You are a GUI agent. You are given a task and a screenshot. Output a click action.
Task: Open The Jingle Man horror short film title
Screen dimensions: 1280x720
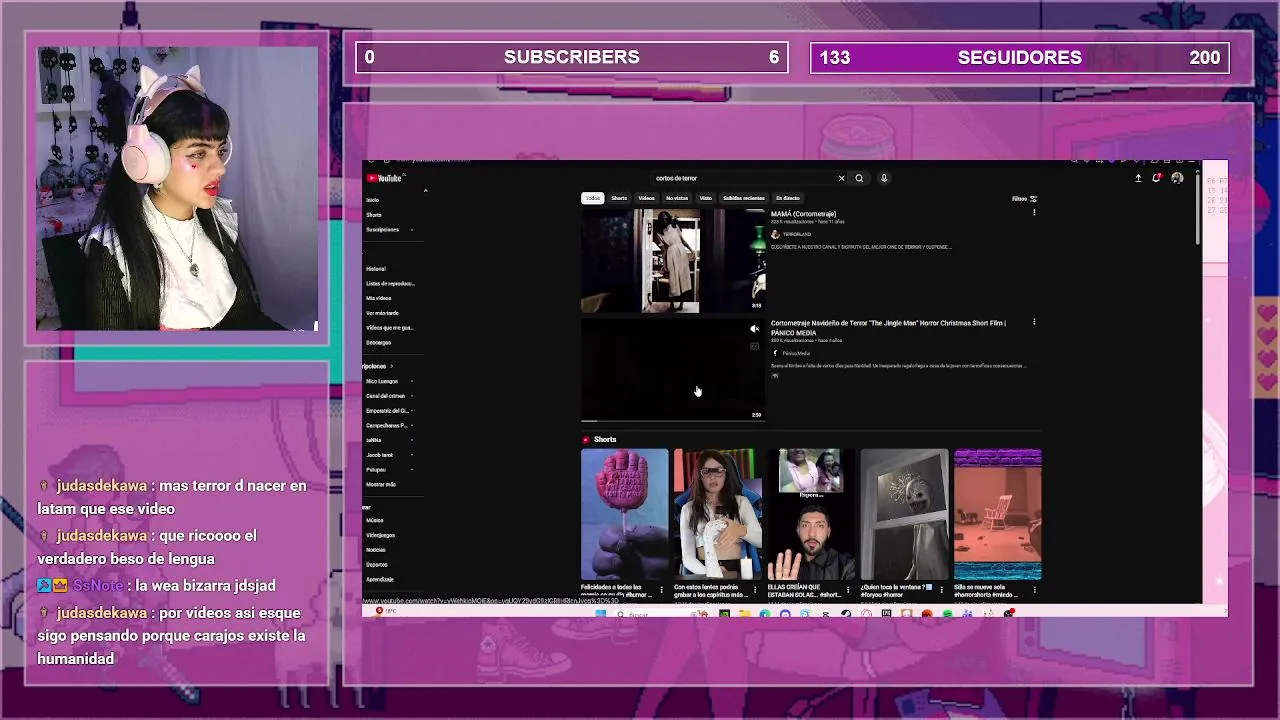click(888, 327)
